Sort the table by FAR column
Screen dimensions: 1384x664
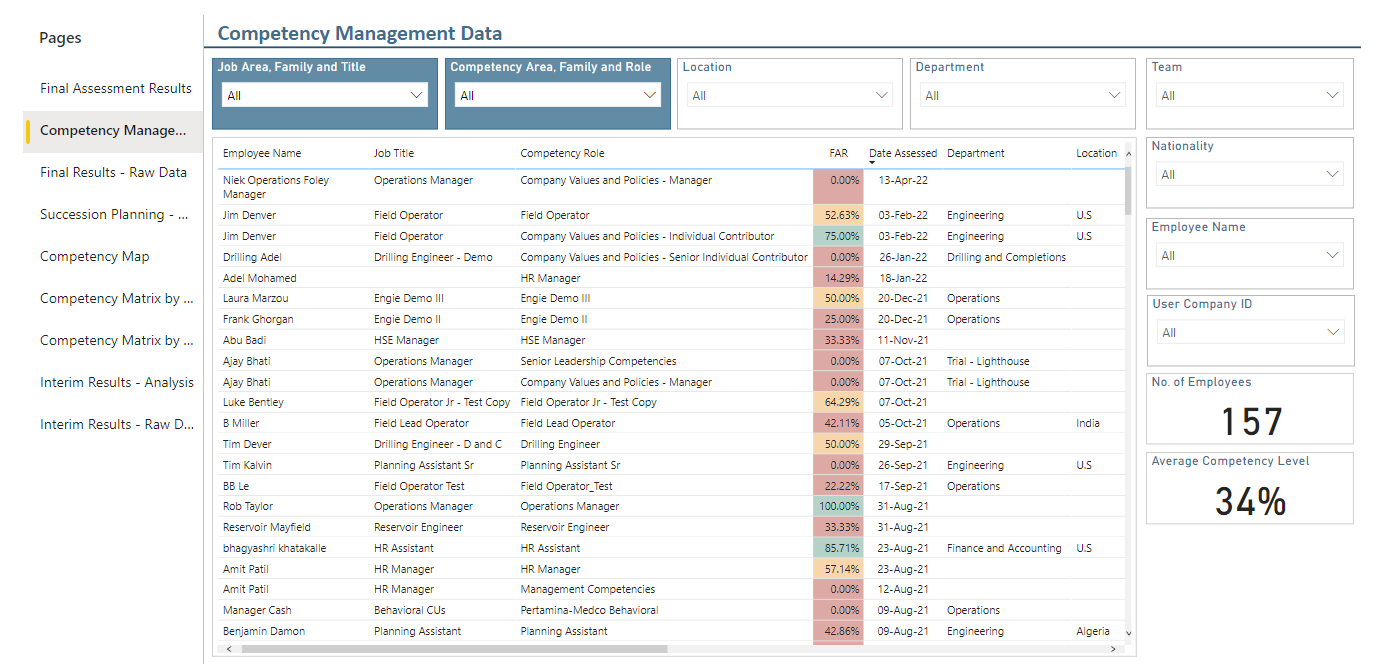click(838, 153)
